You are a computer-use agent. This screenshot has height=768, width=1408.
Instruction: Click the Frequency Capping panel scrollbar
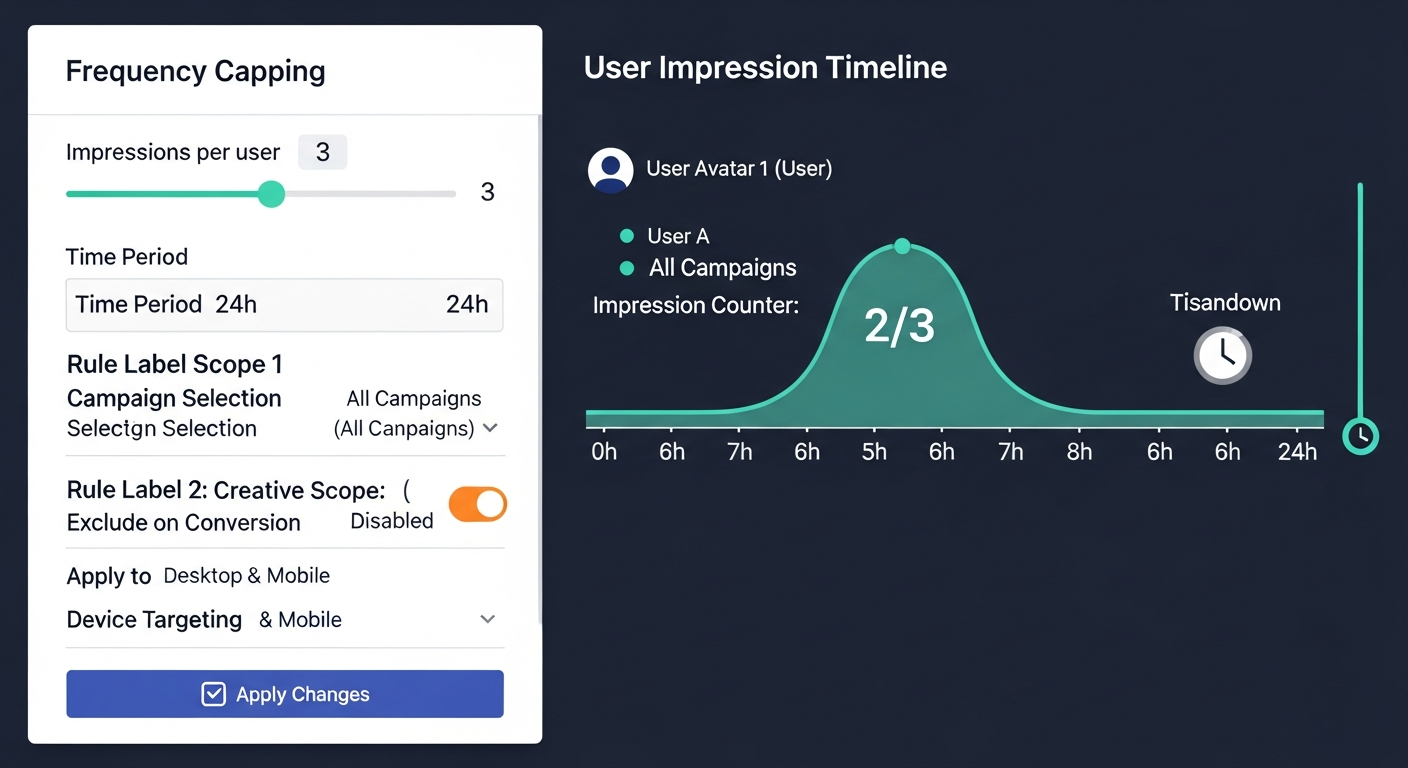(x=540, y=370)
